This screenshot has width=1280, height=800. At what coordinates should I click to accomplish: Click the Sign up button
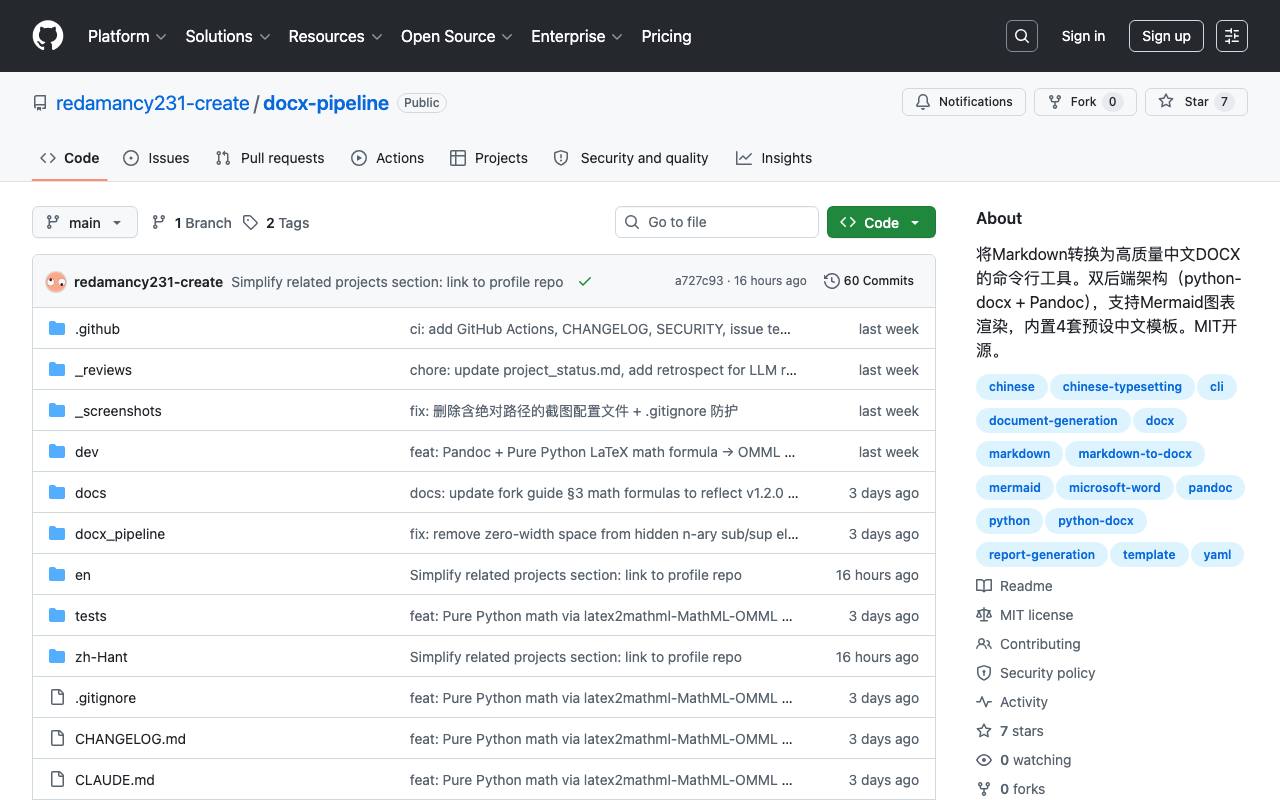[x=1166, y=36]
